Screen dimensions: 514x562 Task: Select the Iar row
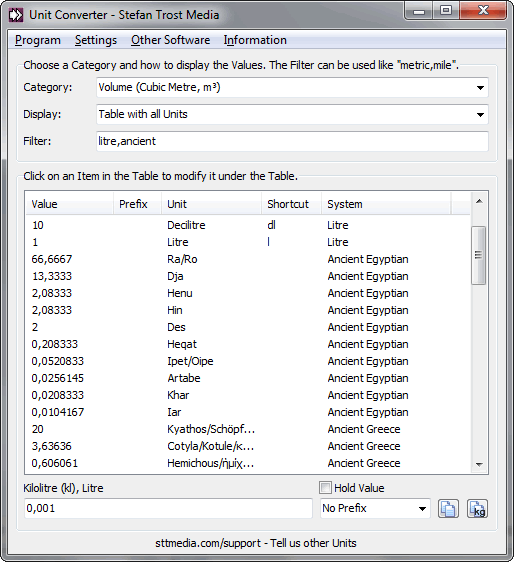(x=248, y=412)
